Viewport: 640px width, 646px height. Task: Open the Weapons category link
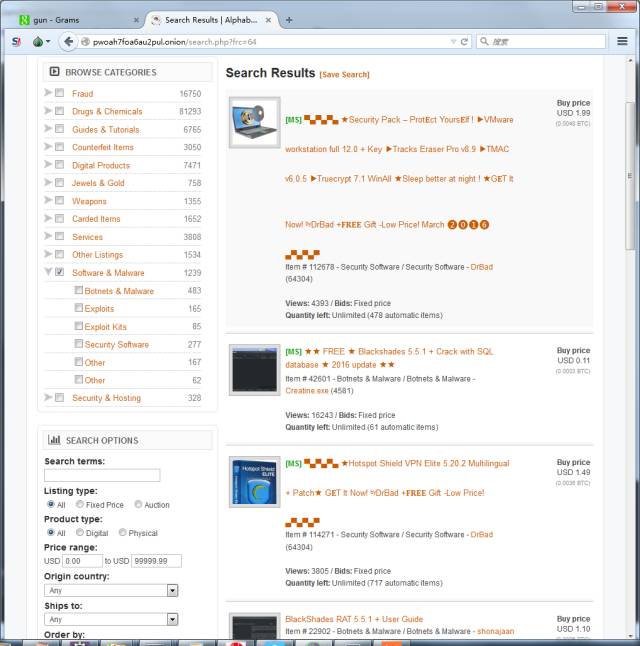[x=89, y=201]
